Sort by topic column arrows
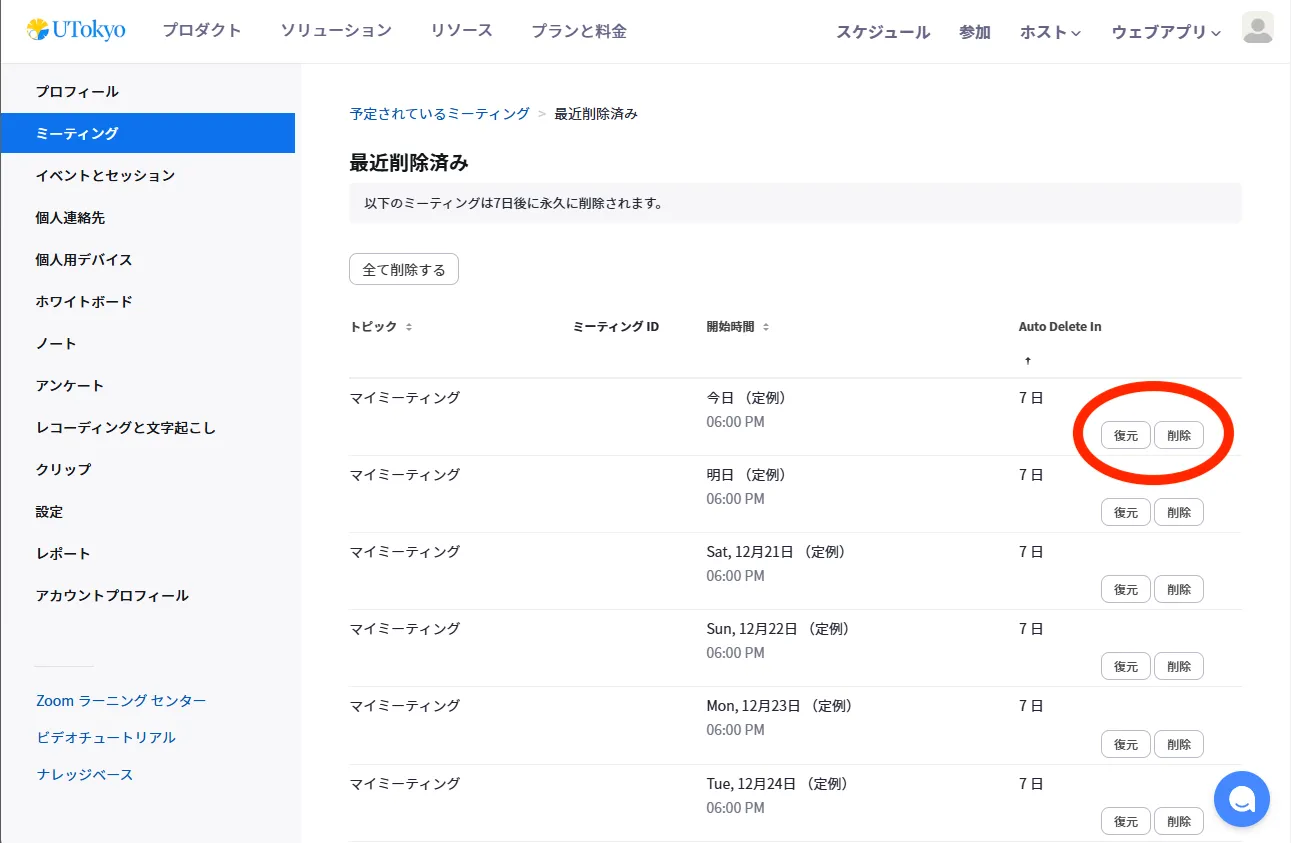1291x843 pixels. point(409,327)
